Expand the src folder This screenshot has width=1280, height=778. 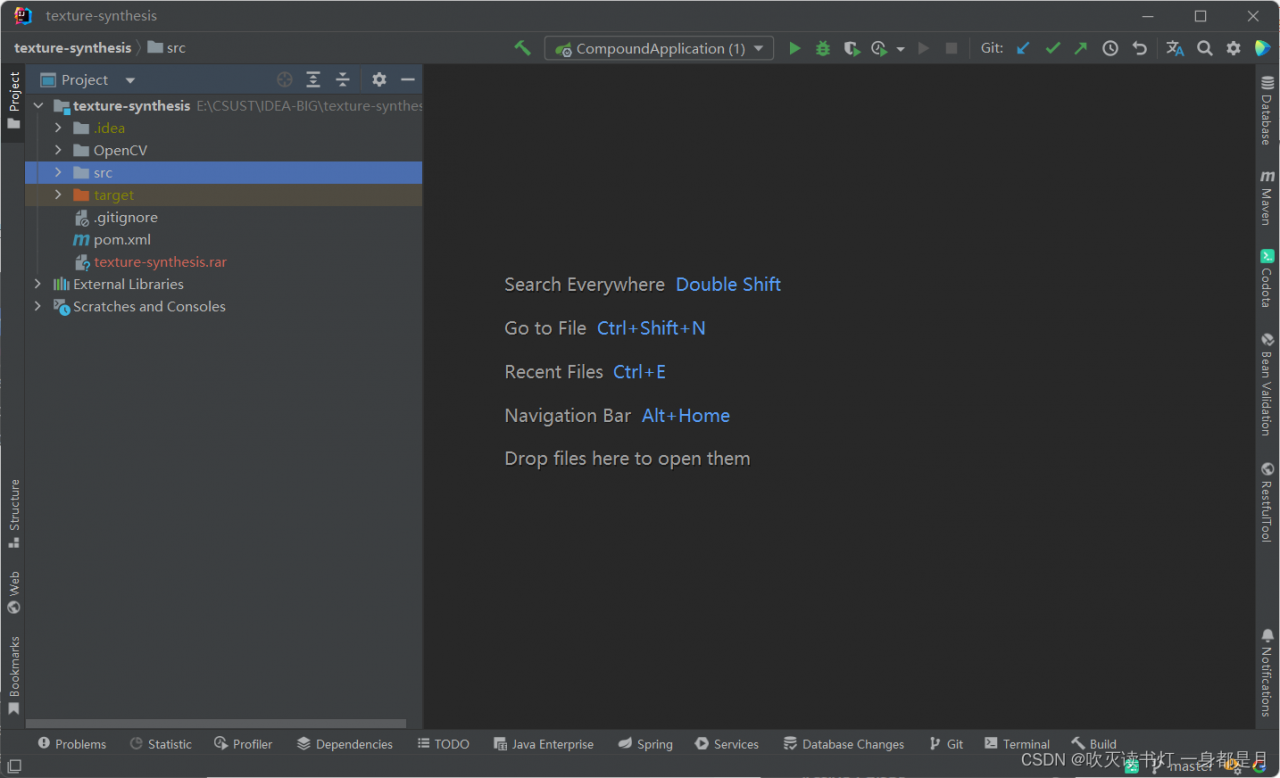point(58,173)
